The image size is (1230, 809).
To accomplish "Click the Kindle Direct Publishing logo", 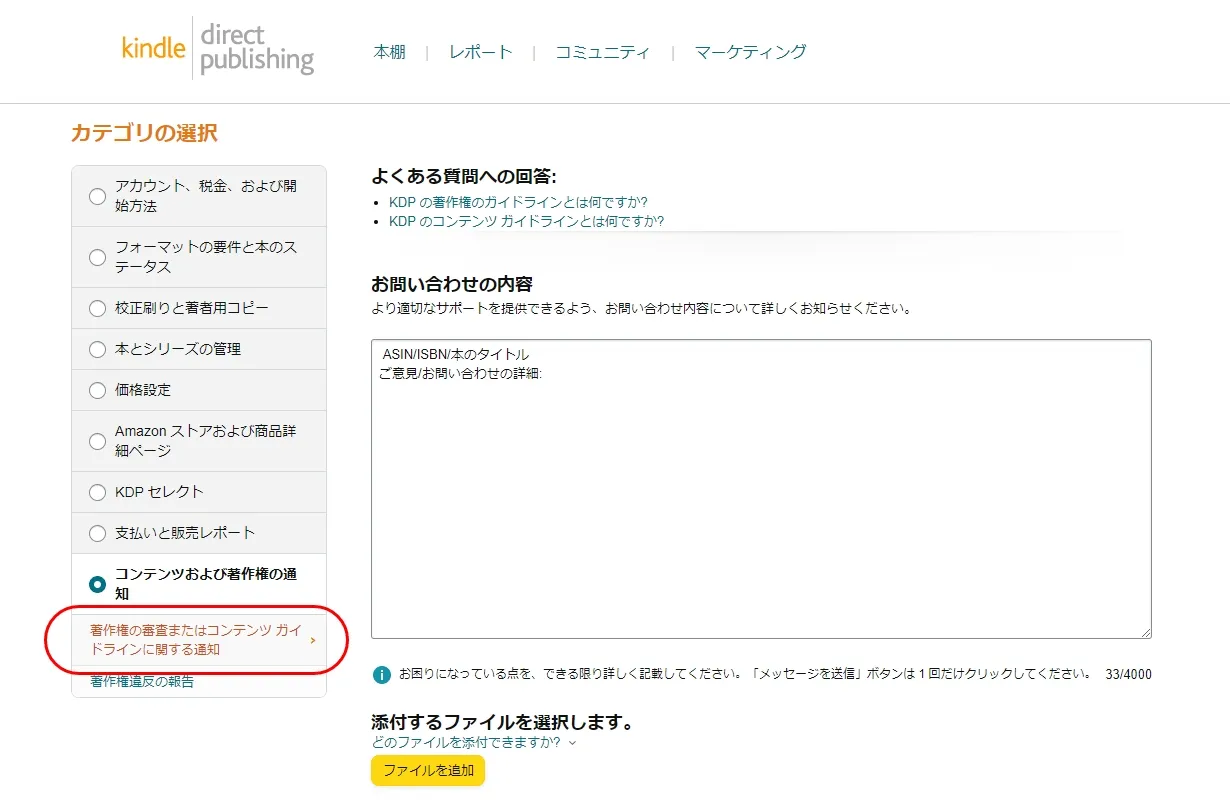I will pyautogui.click(x=217, y=48).
